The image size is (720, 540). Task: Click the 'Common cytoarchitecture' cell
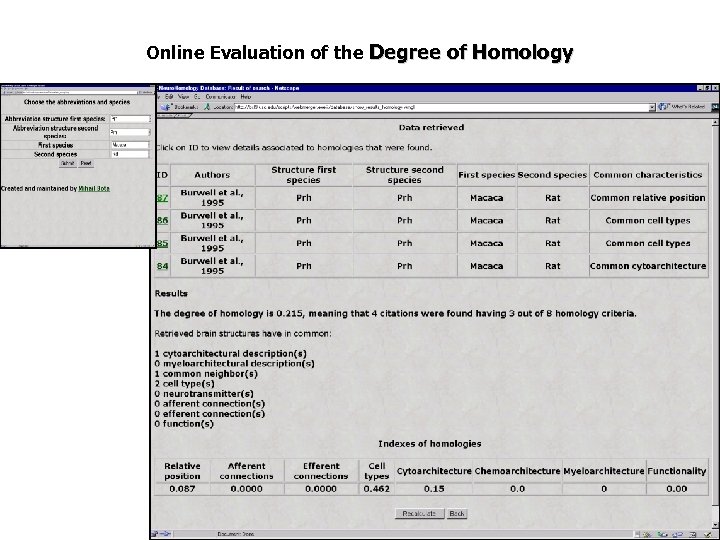click(648, 266)
